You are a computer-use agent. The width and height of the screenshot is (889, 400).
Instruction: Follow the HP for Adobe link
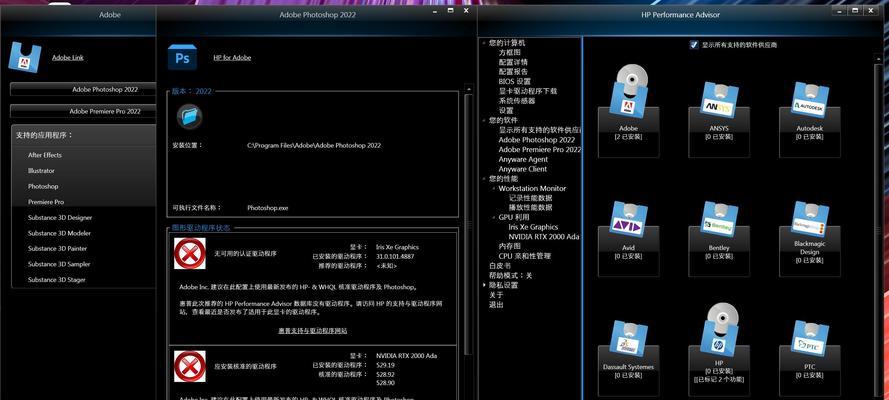pyautogui.click(x=232, y=58)
